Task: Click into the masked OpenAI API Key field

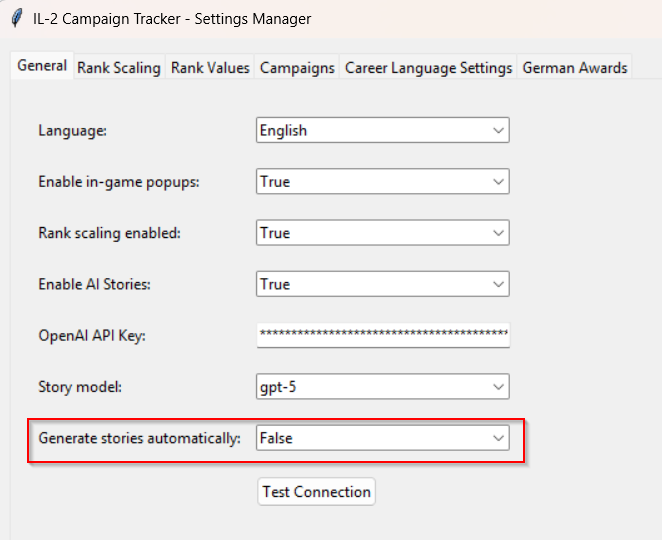Action: 383,335
